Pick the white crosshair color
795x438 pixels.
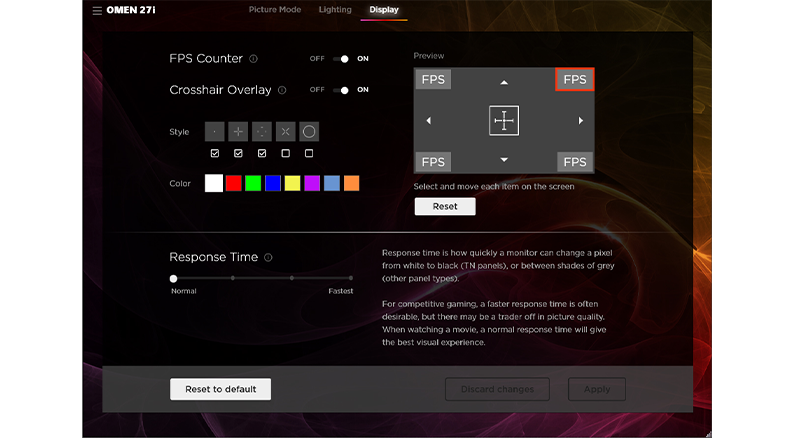214,183
